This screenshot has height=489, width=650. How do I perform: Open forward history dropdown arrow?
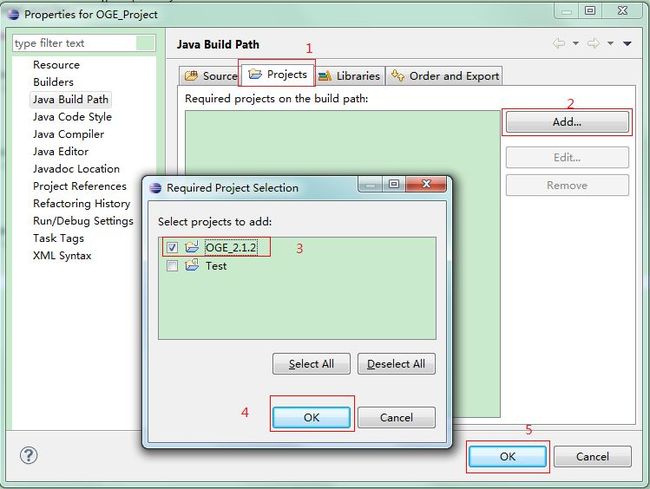point(610,43)
